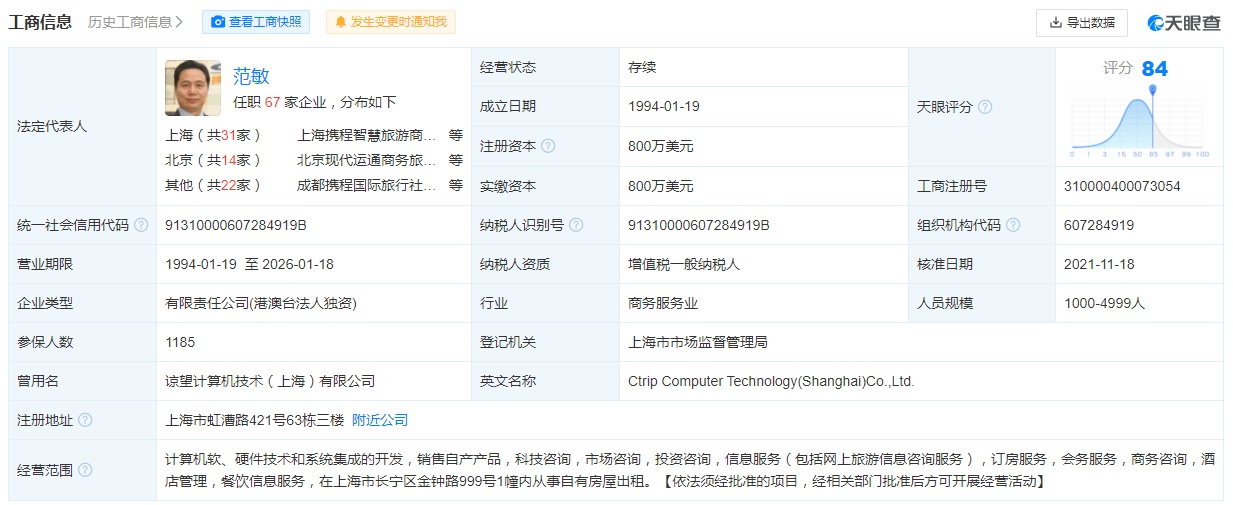
Task: Click 等 after Beijing company row
Action: (x=456, y=160)
